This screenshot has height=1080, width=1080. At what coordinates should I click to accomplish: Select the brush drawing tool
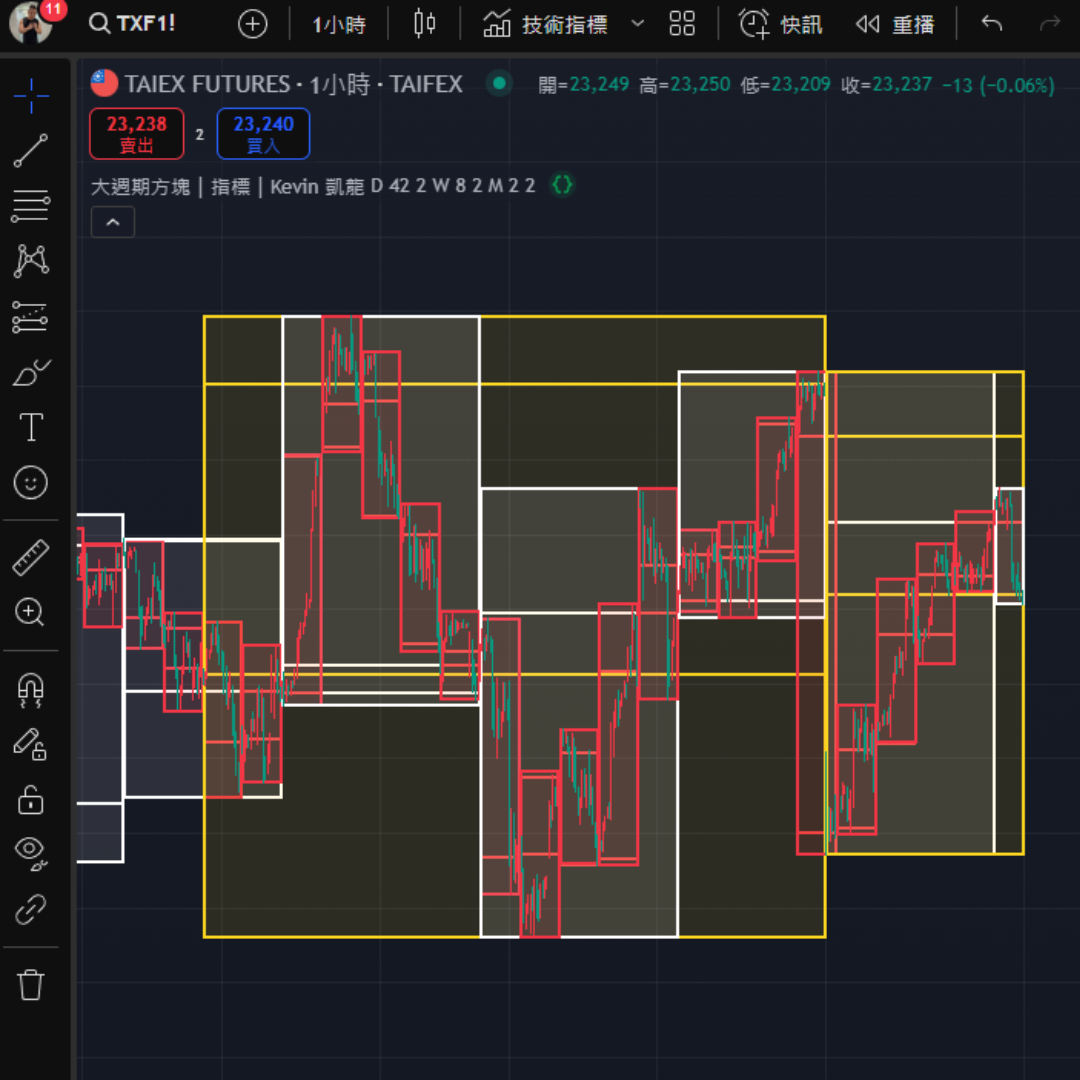click(31, 373)
